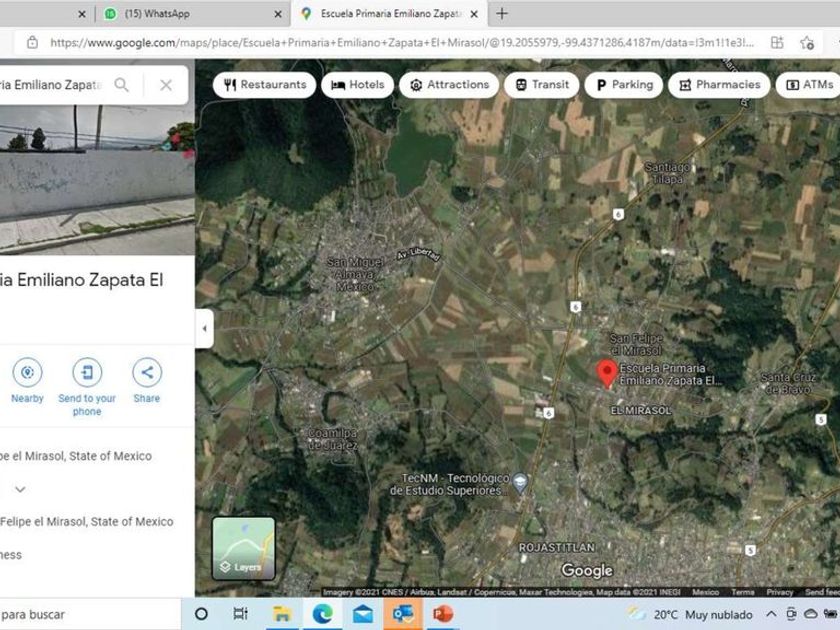Image resolution: width=840 pixels, height=630 pixels.
Task: Open a new browser tab
Action: pyautogui.click(x=502, y=14)
